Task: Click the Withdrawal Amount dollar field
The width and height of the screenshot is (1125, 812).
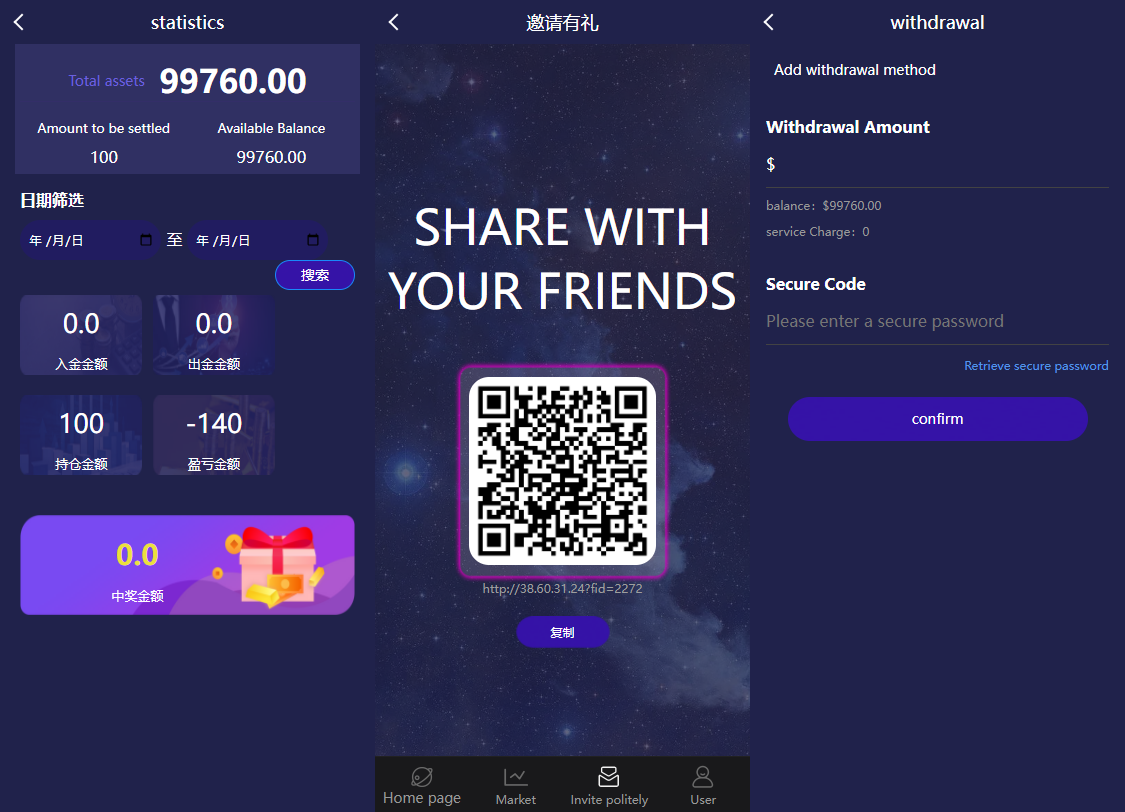Action: click(x=937, y=165)
